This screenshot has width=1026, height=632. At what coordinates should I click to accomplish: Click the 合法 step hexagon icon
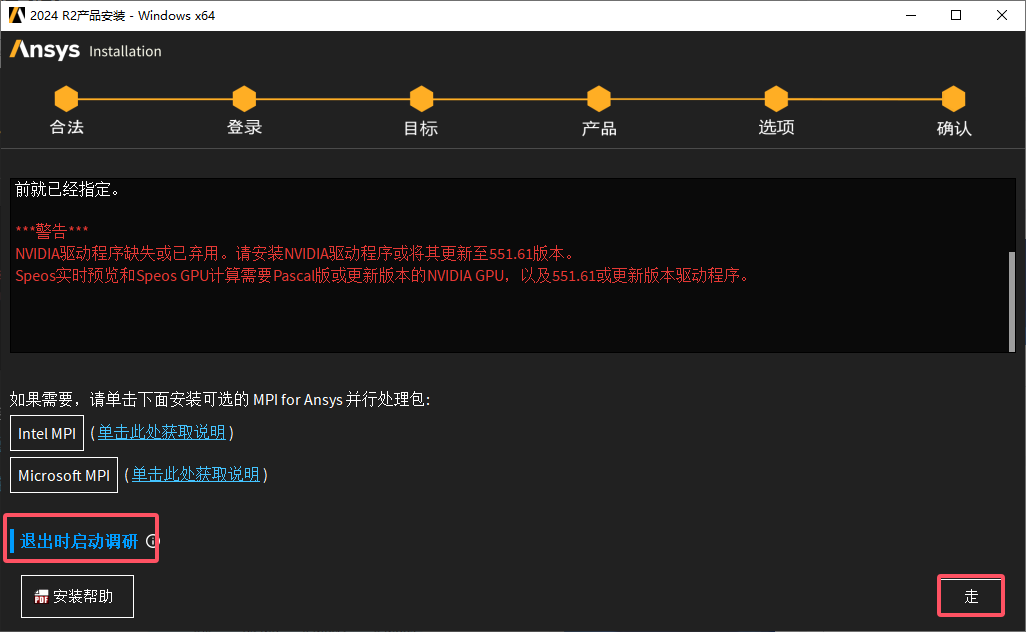coord(65,97)
